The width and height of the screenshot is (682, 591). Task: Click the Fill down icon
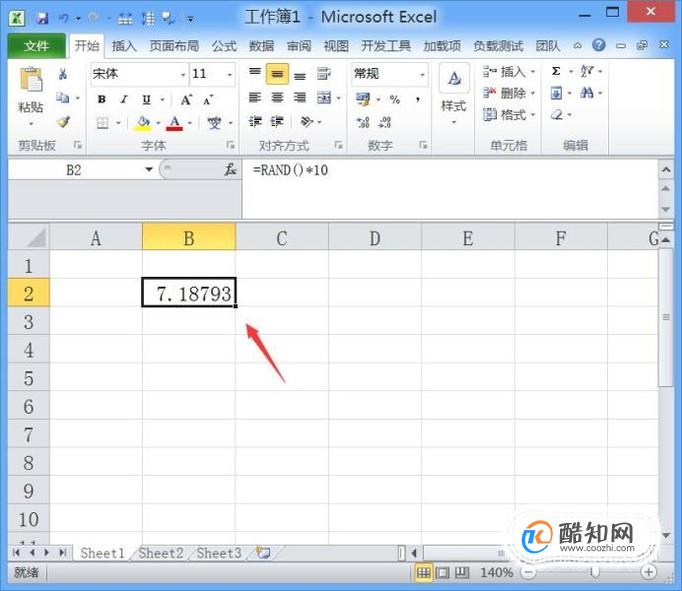pyautogui.click(x=556, y=93)
